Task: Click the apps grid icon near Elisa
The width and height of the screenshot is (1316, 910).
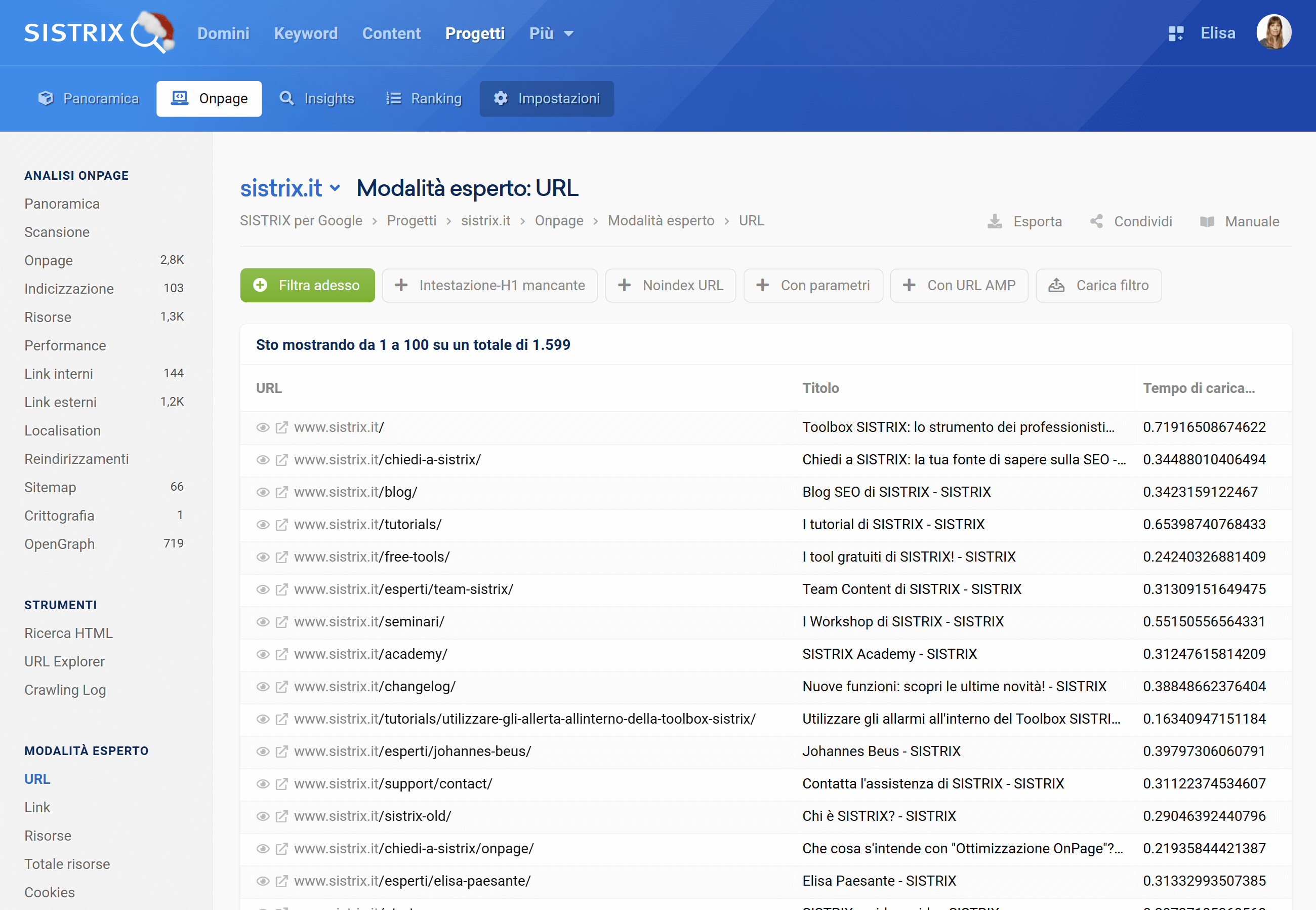Action: pos(1176,32)
